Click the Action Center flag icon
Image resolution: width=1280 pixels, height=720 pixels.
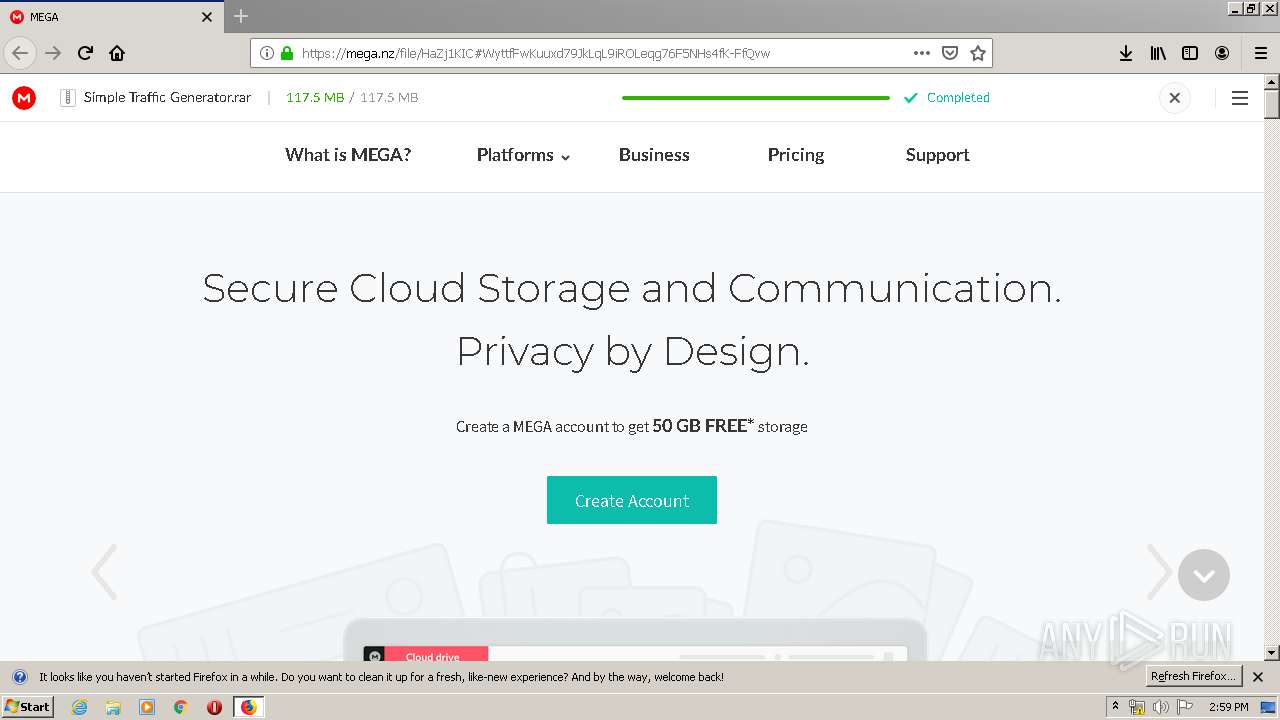pyautogui.click(x=1186, y=707)
